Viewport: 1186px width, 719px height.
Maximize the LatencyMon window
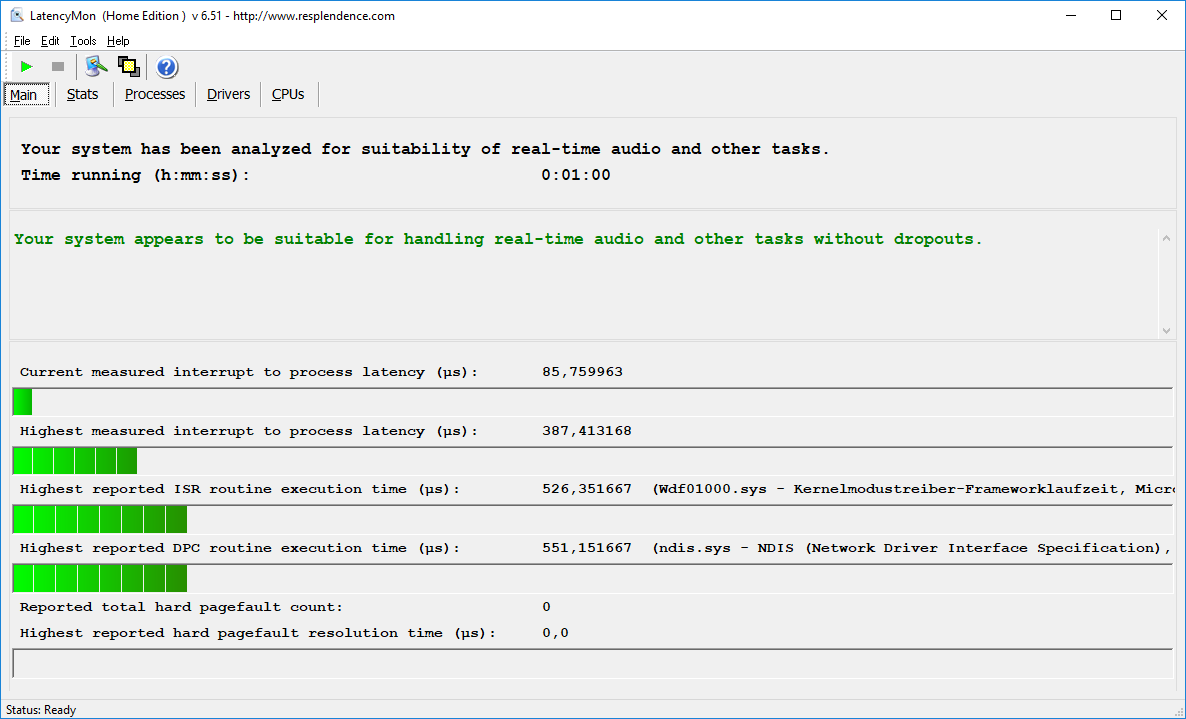tap(1116, 15)
